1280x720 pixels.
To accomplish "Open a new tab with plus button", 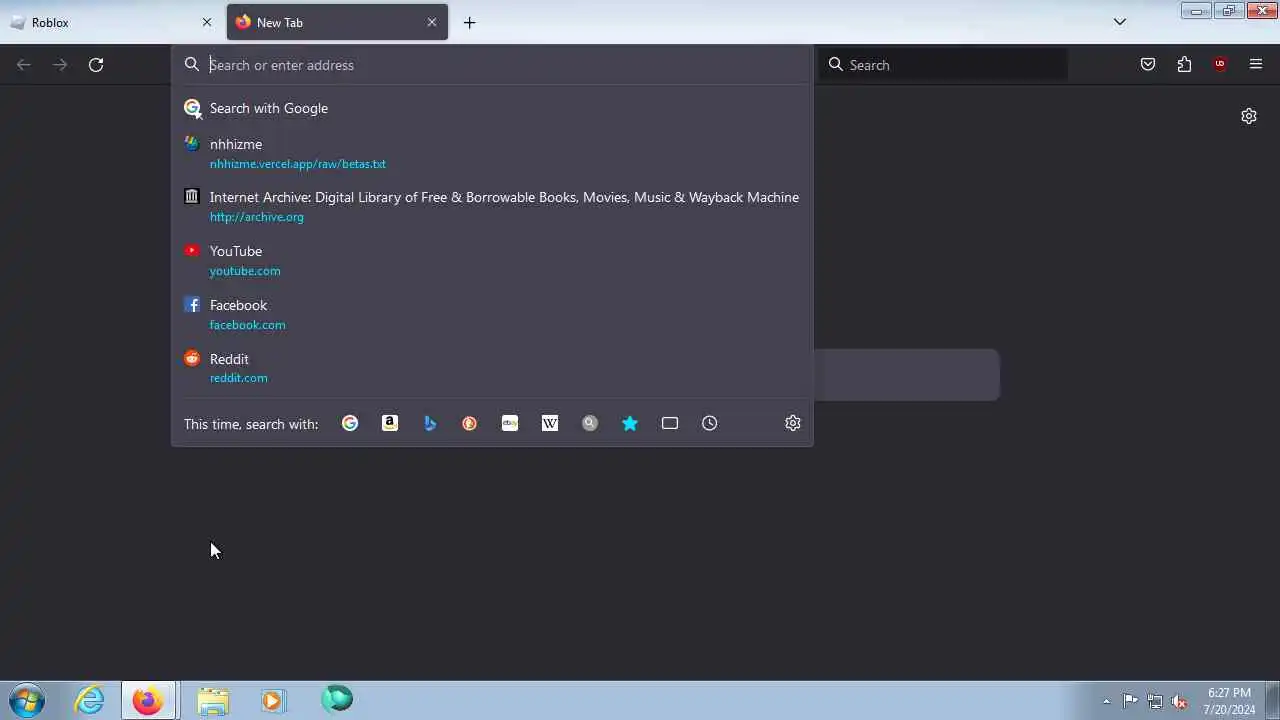I will point(469,22).
